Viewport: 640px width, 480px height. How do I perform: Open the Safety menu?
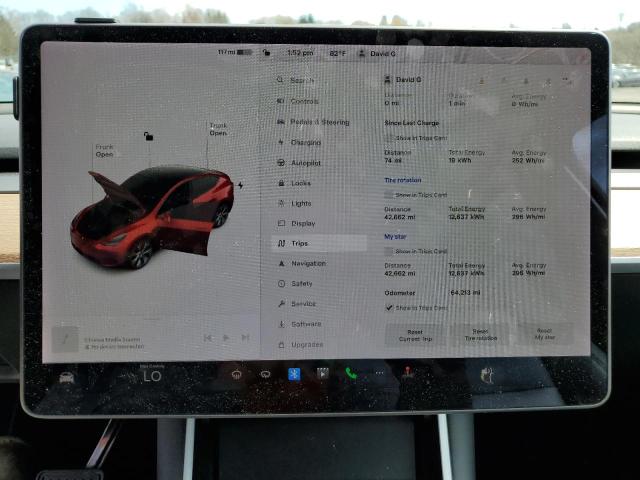pos(302,284)
